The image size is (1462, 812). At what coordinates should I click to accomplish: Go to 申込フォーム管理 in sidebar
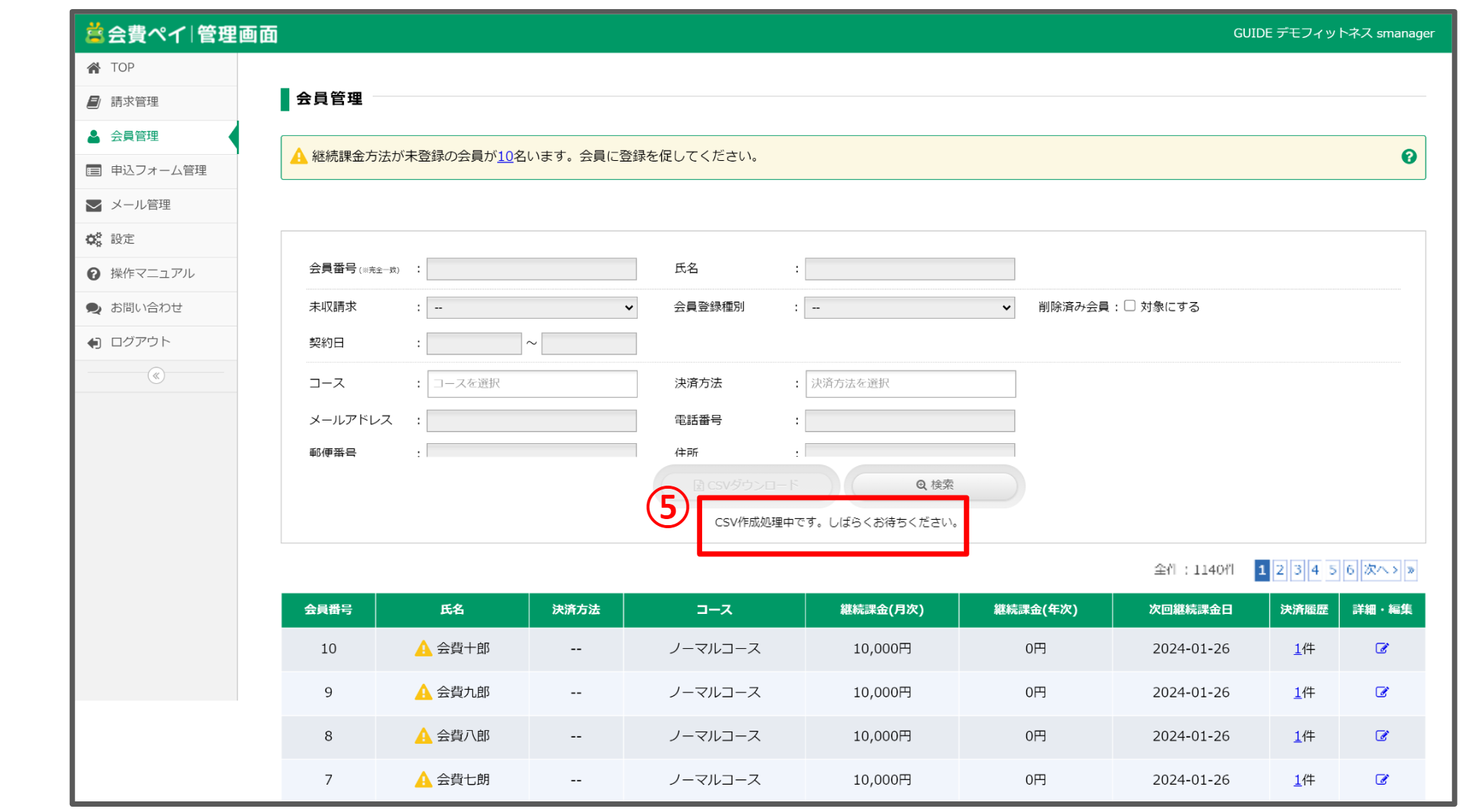pyautogui.click(x=159, y=171)
